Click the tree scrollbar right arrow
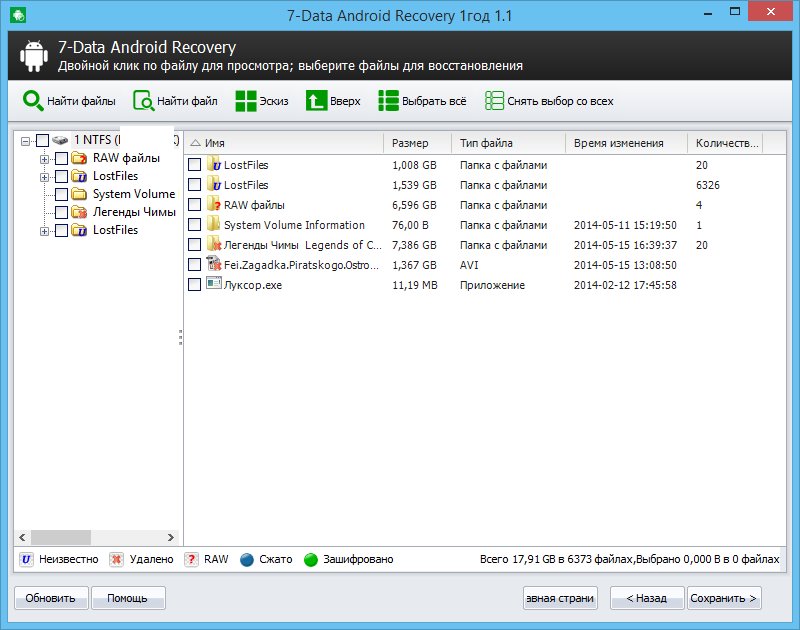This screenshot has height=630, width=800. click(x=170, y=537)
